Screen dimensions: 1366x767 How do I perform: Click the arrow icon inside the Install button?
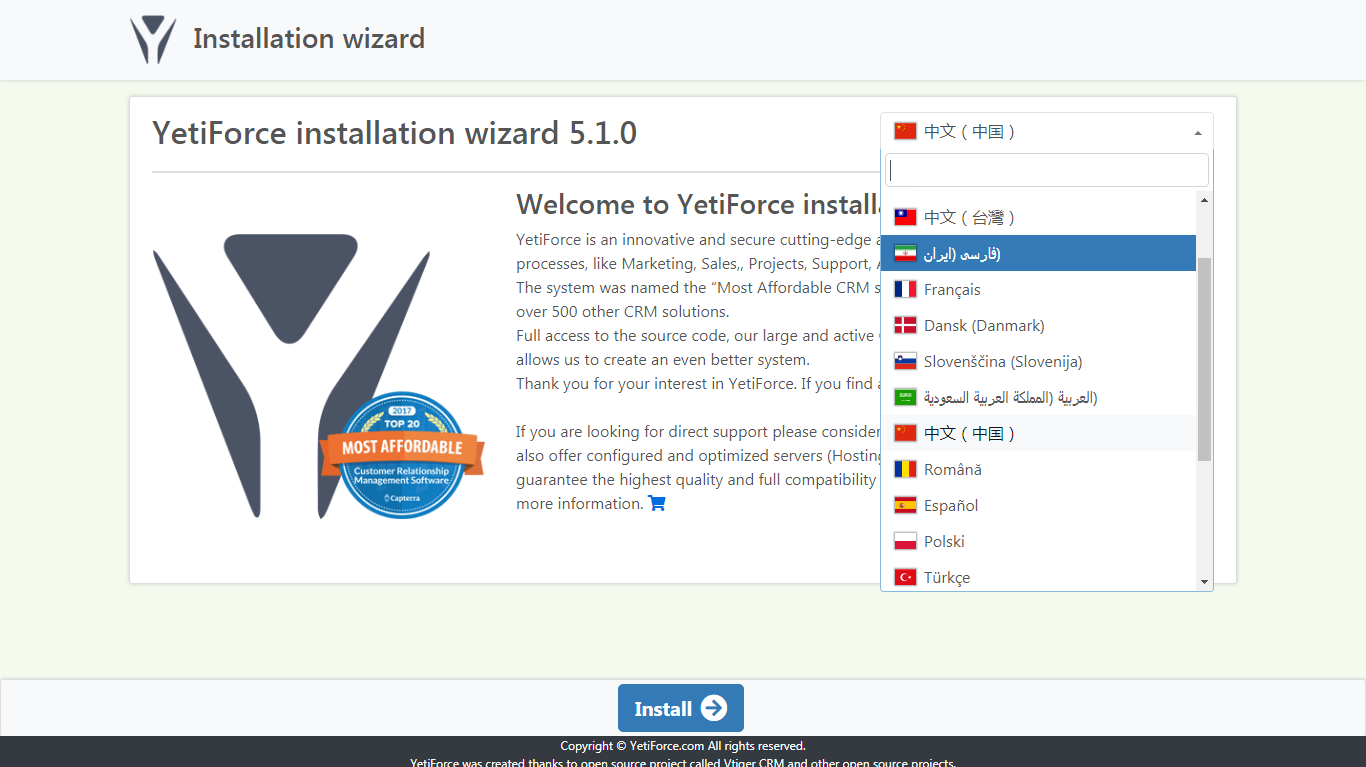tap(714, 708)
